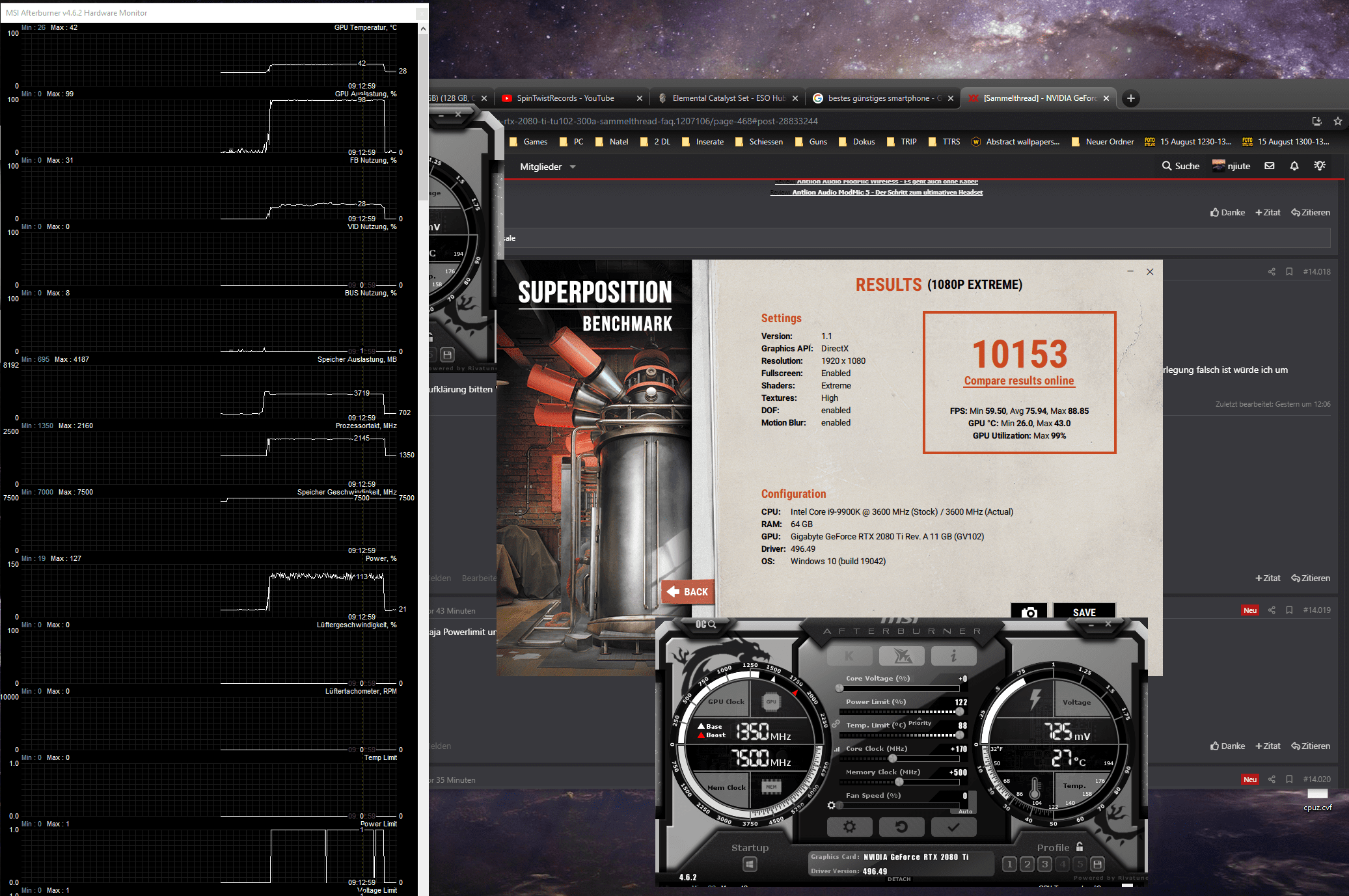Viewport: 1349px width, 896px height.
Task: Open Compare results online link
Action: click(x=1019, y=381)
